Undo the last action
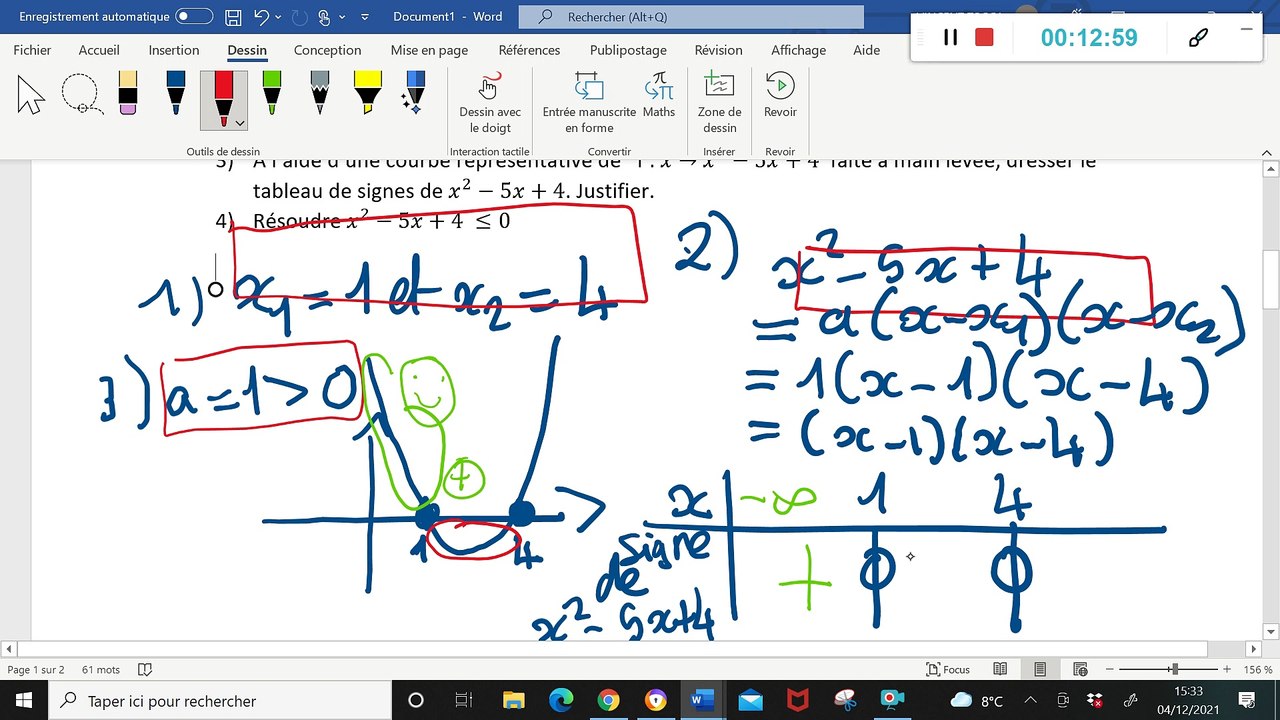 (261, 17)
